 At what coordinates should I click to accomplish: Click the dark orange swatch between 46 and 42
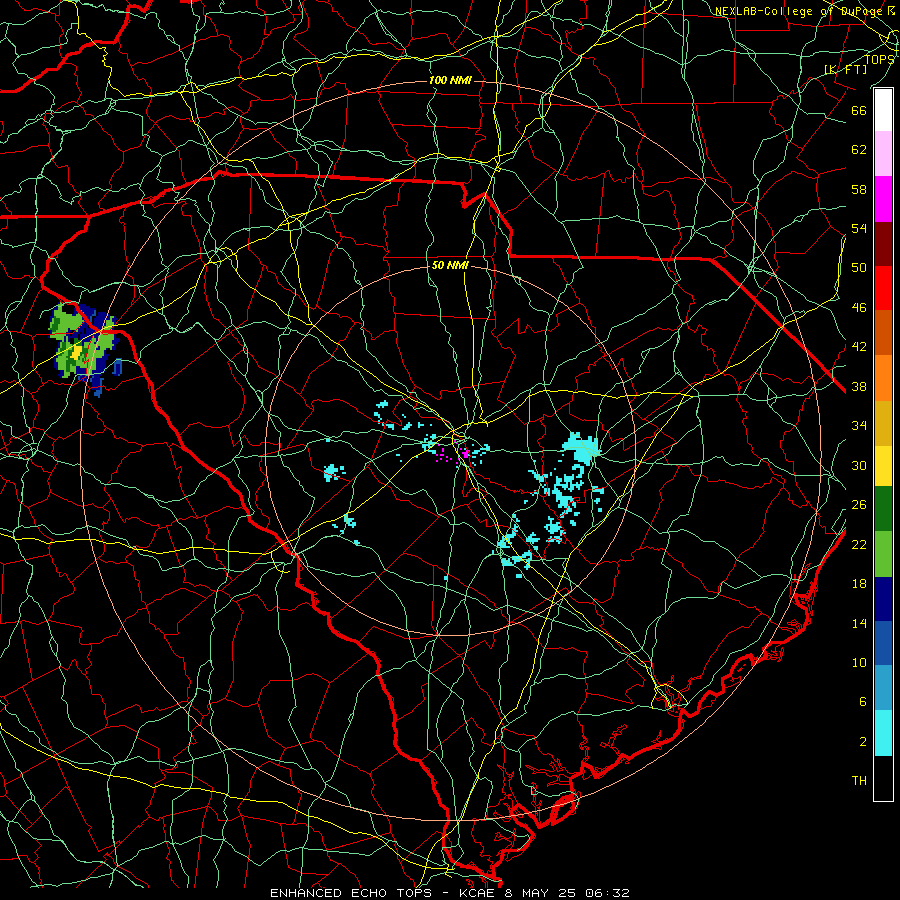883,333
